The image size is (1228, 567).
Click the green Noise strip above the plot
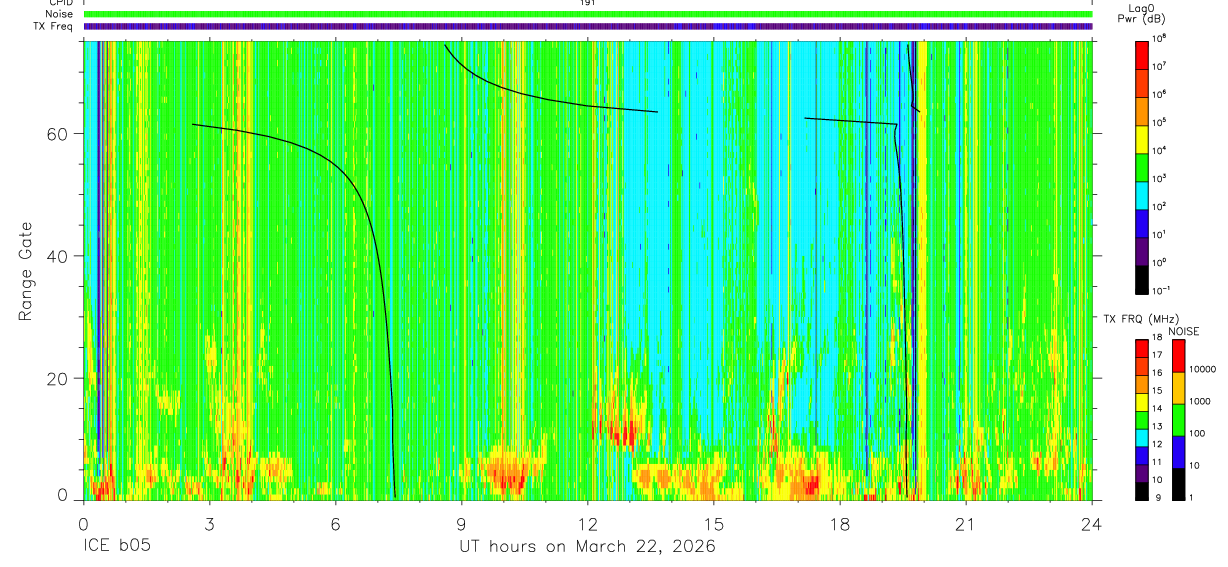[x=588, y=14]
